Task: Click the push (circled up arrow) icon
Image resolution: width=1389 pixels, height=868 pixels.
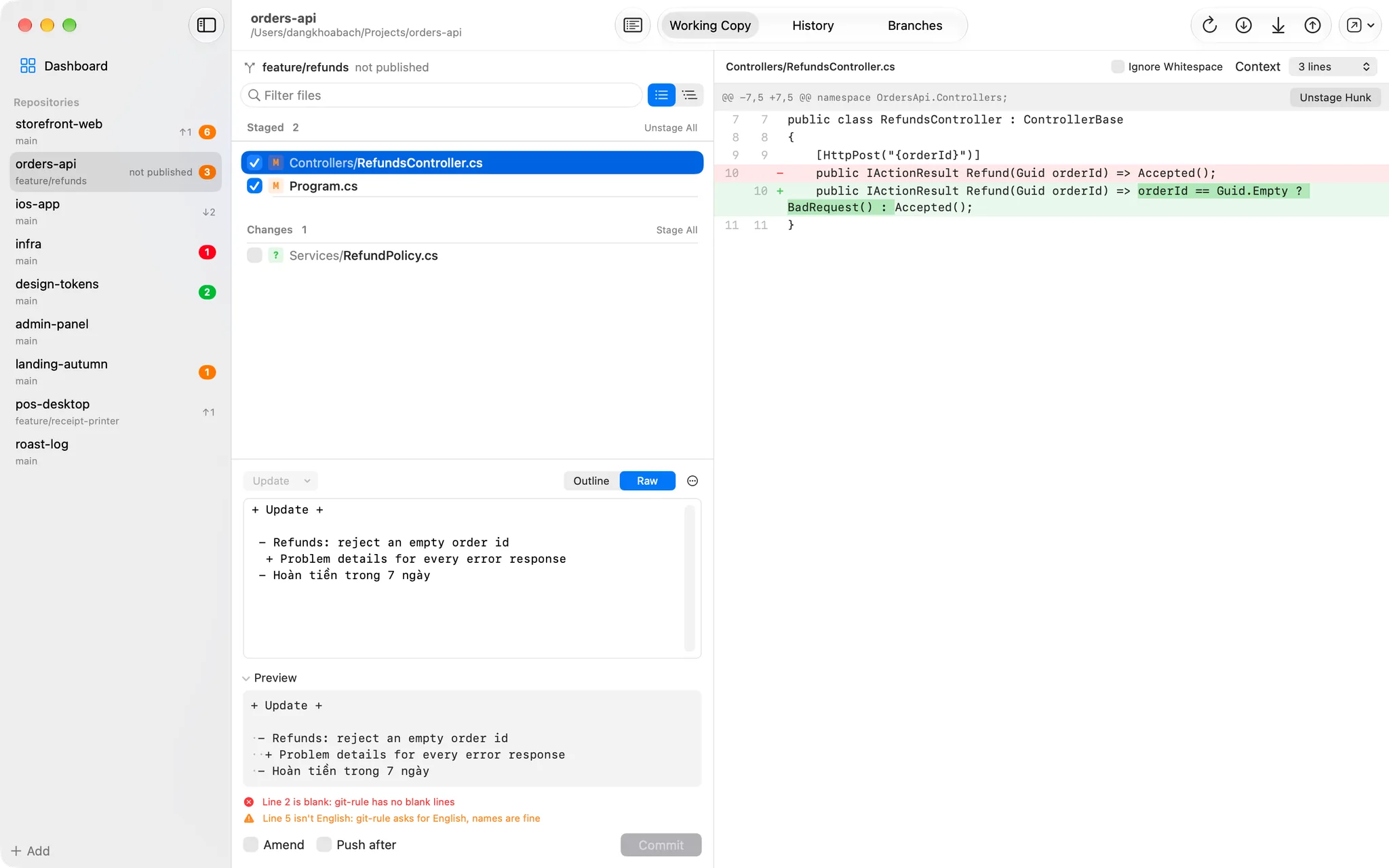Action: pyautogui.click(x=1312, y=25)
